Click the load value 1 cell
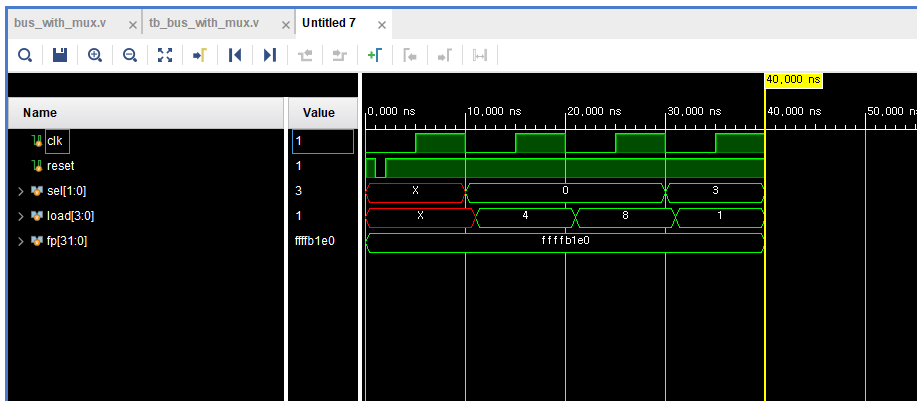917x401 pixels. point(323,216)
